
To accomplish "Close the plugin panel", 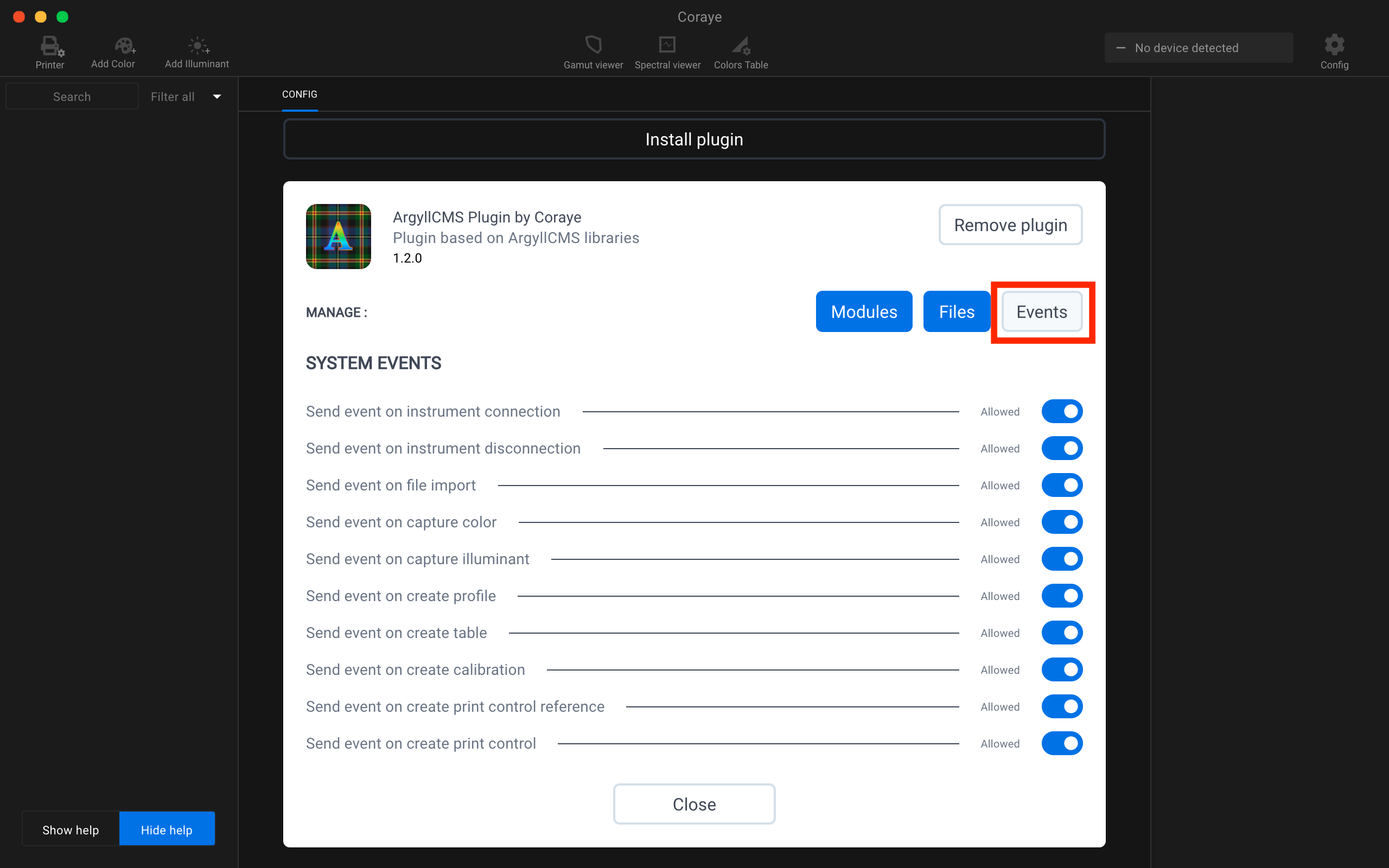I will click(694, 803).
